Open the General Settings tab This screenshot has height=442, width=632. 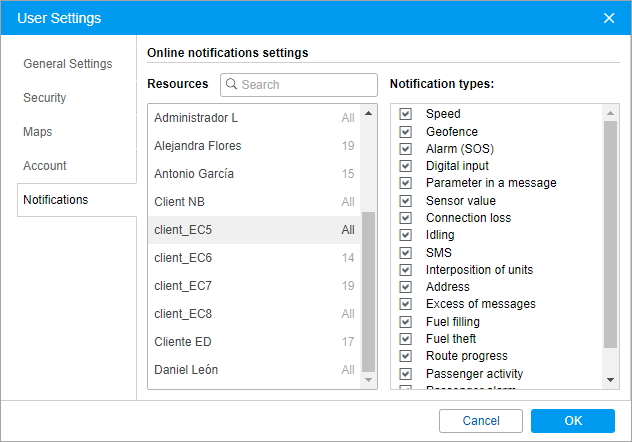[68, 64]
